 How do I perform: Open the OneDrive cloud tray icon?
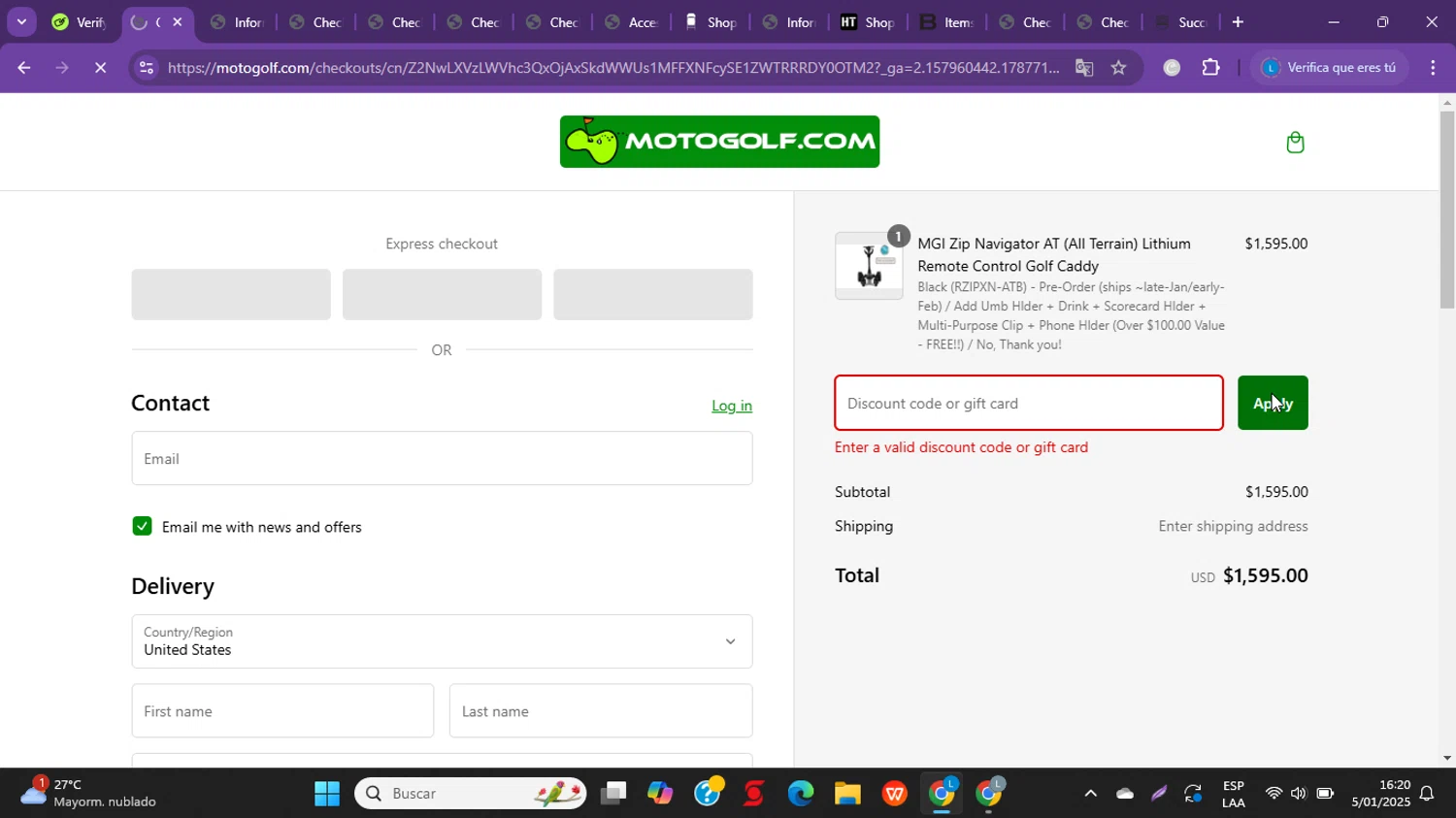pyautogui.click(x=1125, y=794)
